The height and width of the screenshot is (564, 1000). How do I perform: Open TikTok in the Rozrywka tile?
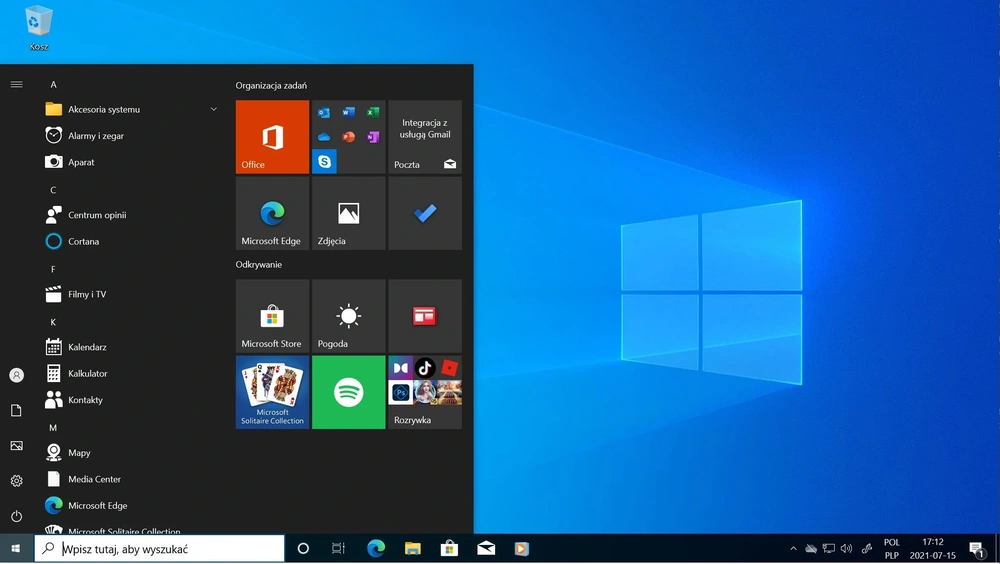(x=425, y=368)
